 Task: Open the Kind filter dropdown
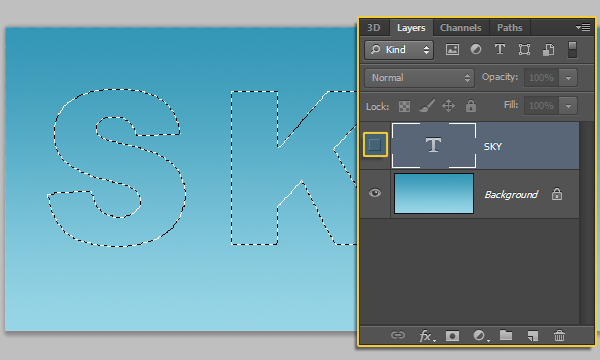(399, 50)
